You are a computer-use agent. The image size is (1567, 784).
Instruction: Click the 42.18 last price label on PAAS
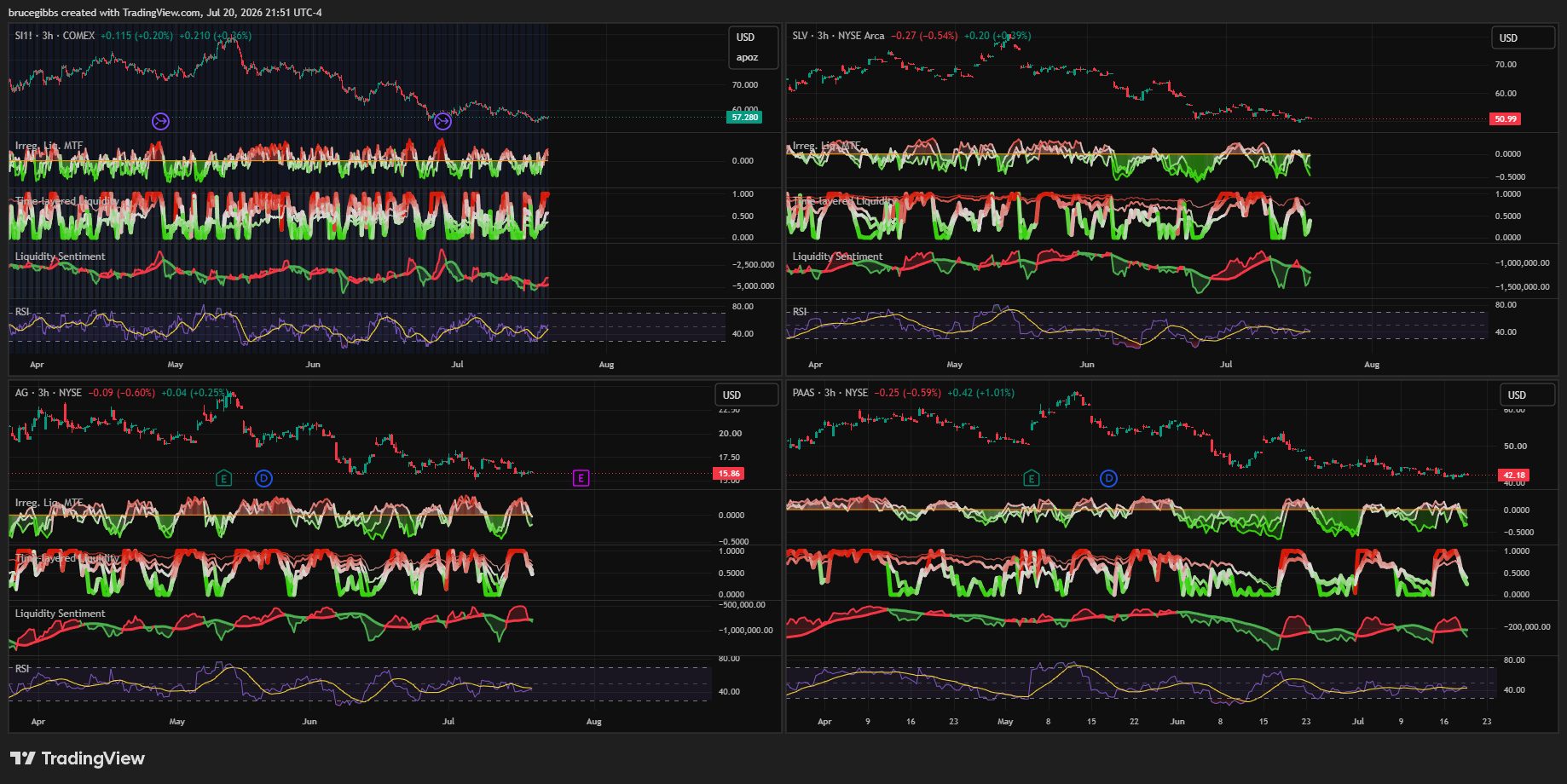1514,475
